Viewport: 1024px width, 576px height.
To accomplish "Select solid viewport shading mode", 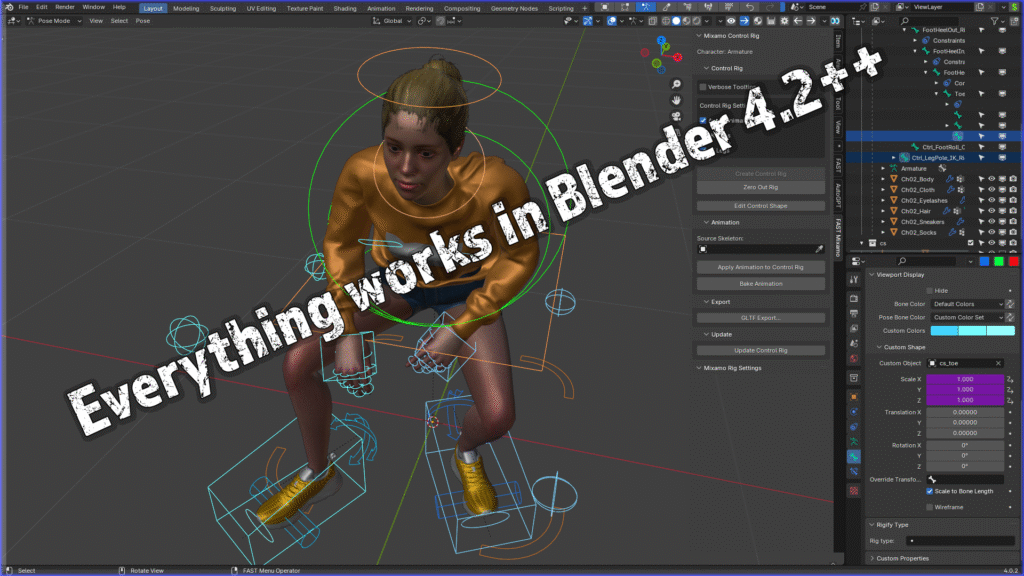I will (676, 21).
